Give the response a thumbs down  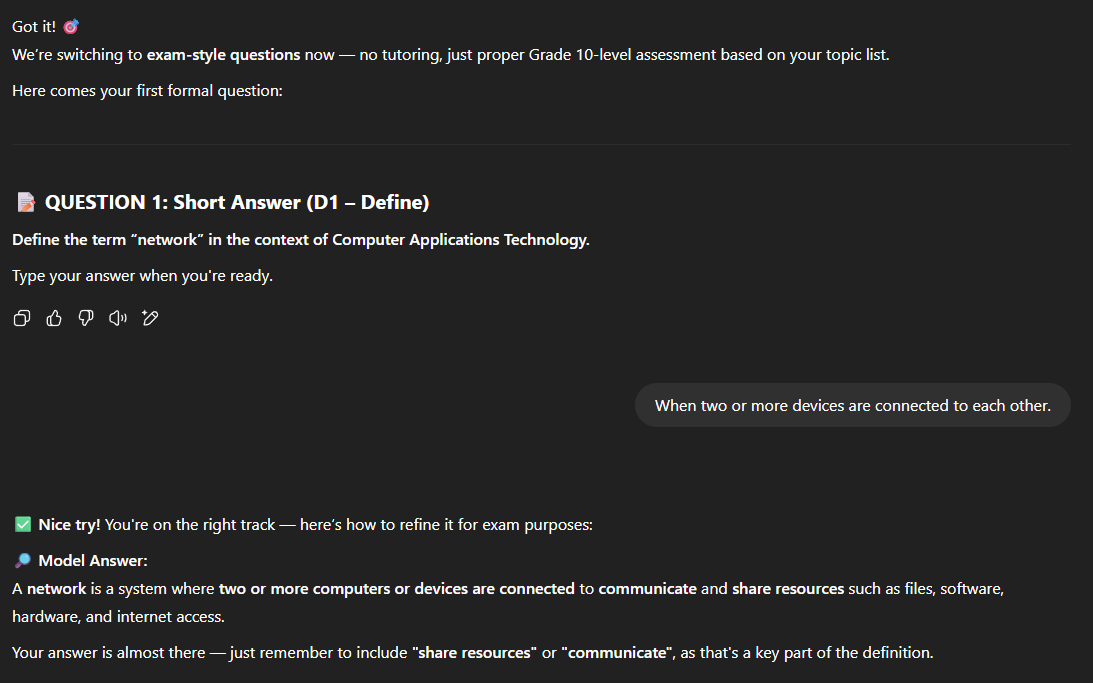click(x=86, y=318)
